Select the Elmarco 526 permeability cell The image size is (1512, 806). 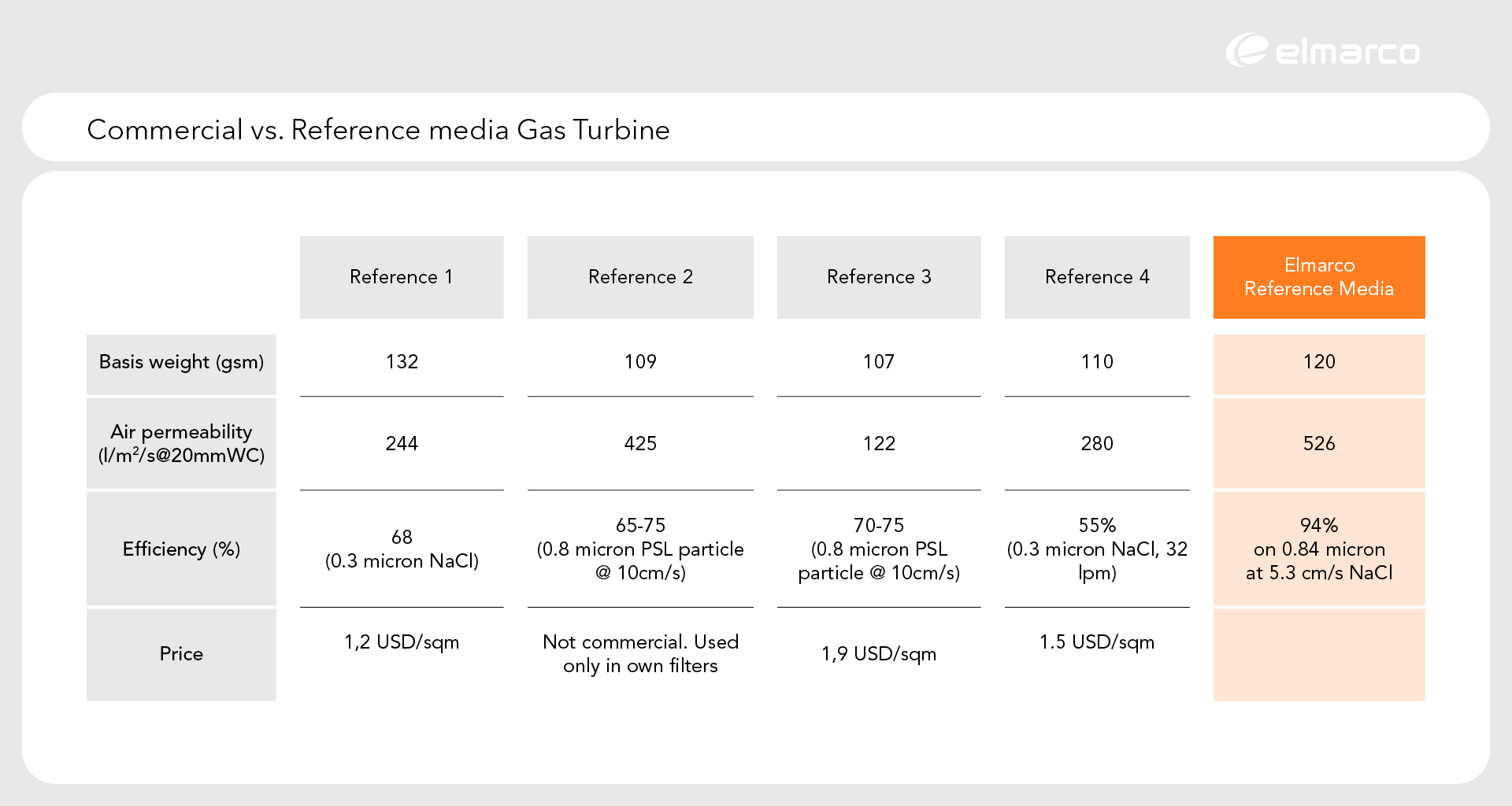click(1319, 443)
